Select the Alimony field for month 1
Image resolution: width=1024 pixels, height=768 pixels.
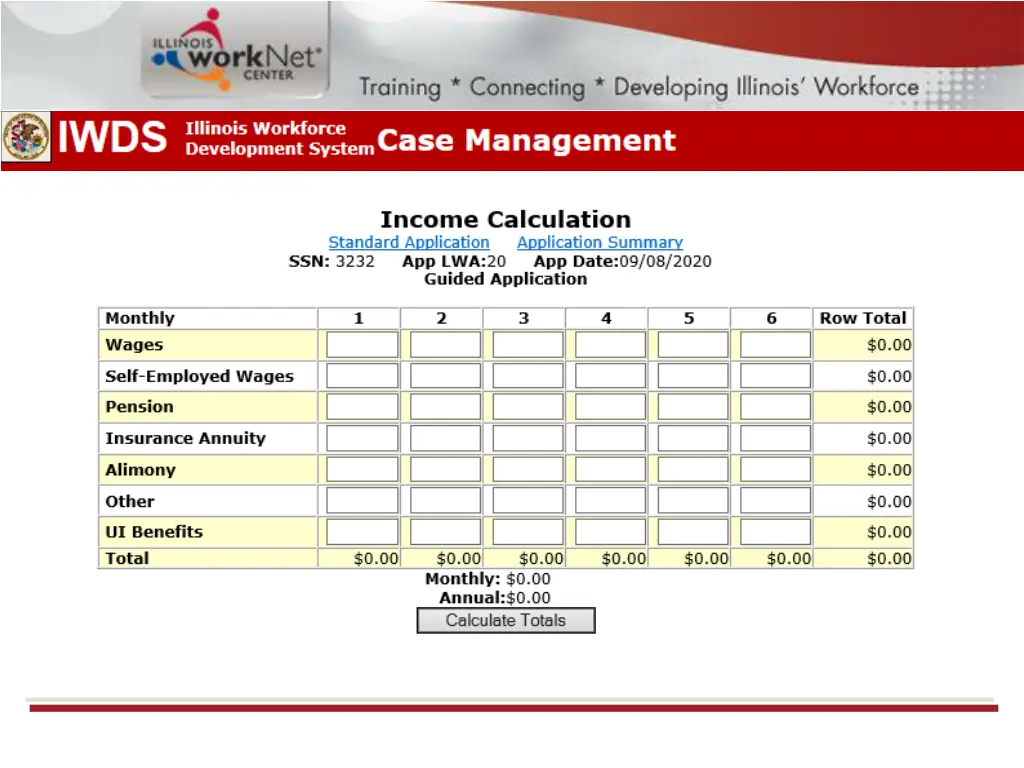click(x=362, y=470)
